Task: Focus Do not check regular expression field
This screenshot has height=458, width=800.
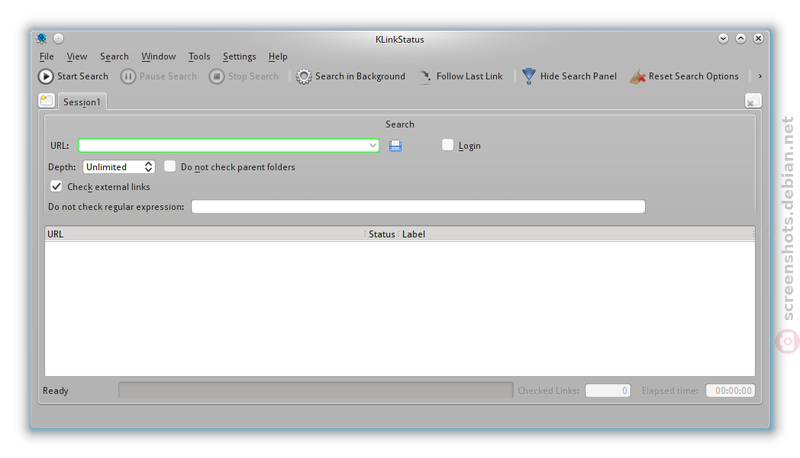Action: point(418,207)
